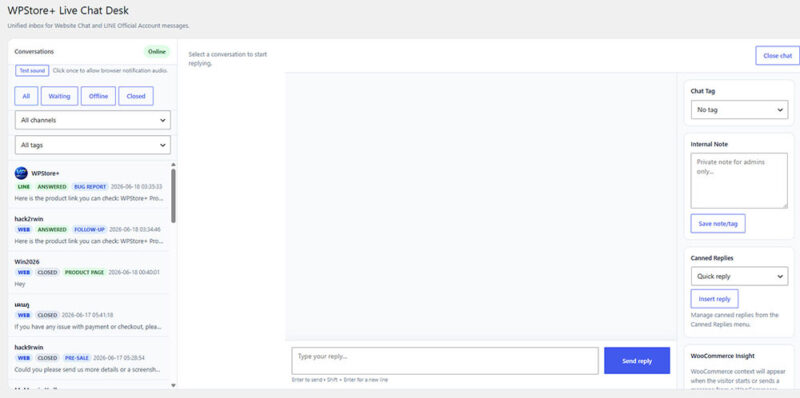Image resolution: width=800 pixels, height=398 pixels.
Task: Click the WEB badge on hack9rwin
Action: coord(24,358)
